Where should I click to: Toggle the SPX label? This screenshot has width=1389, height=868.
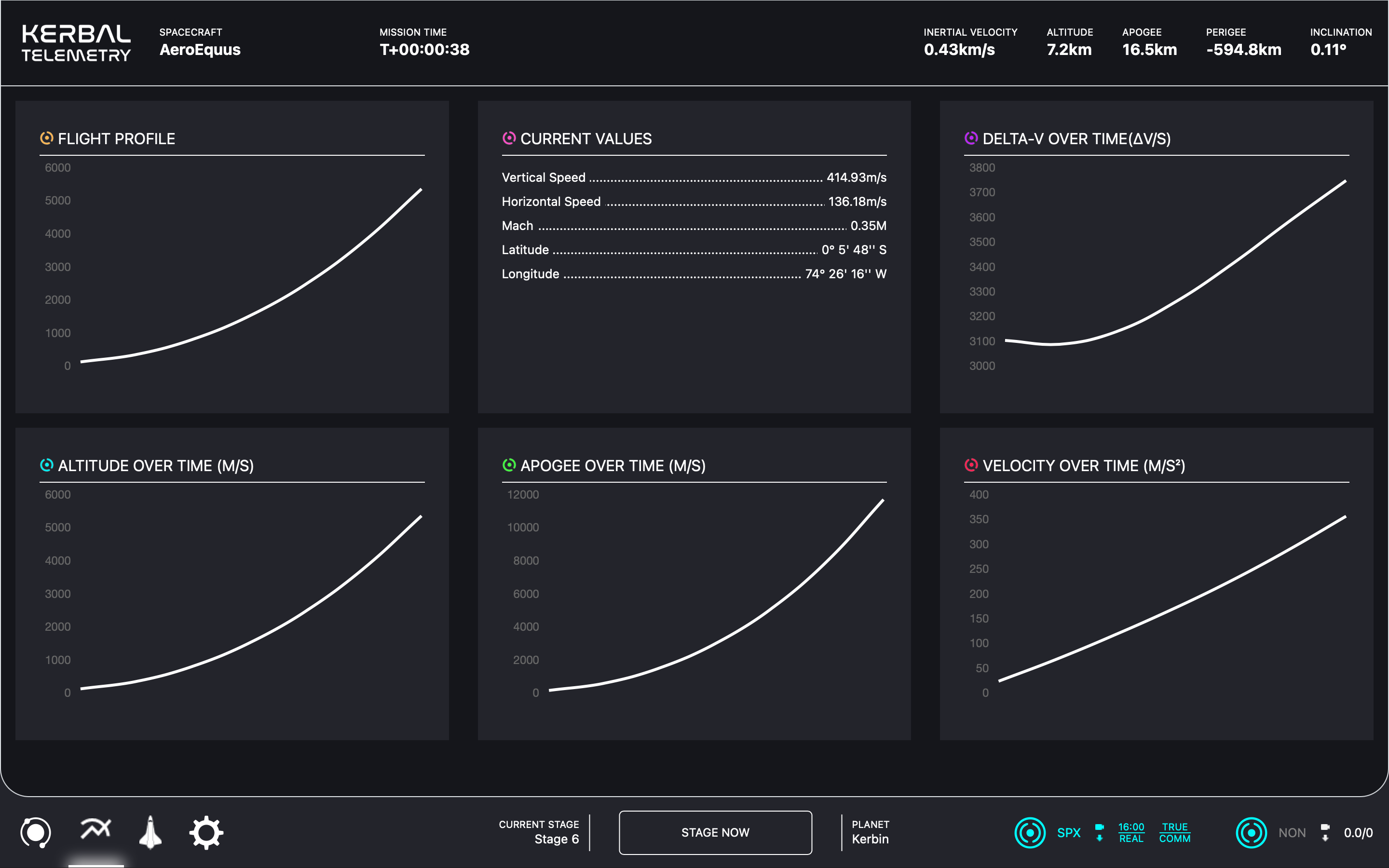coord(1068,832)
